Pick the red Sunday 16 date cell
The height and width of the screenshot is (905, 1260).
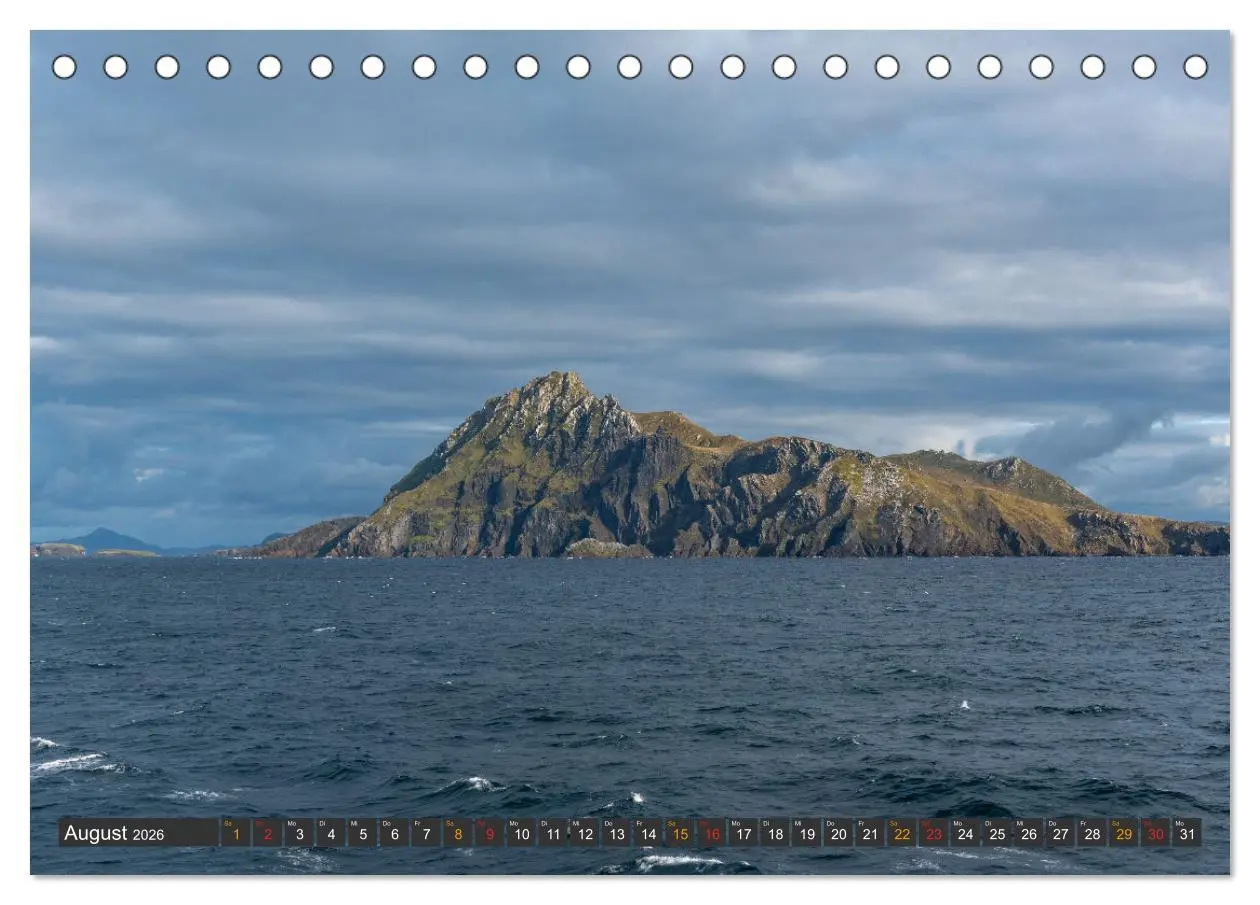point(712,832)
